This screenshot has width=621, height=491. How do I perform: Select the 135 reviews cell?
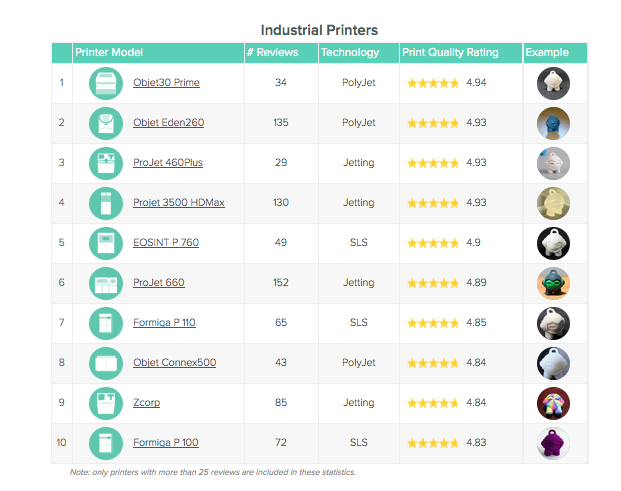281,122
